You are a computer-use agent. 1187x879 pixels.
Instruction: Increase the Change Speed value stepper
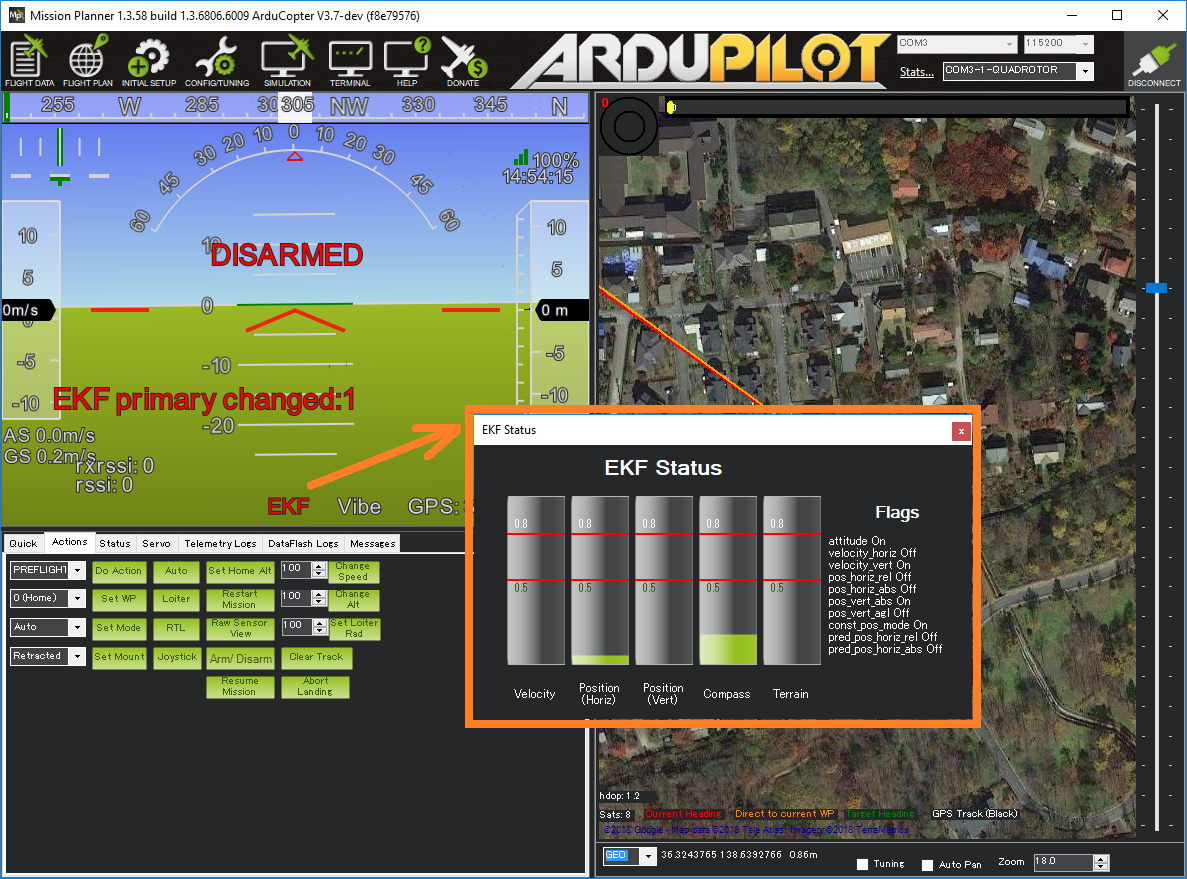320,565
